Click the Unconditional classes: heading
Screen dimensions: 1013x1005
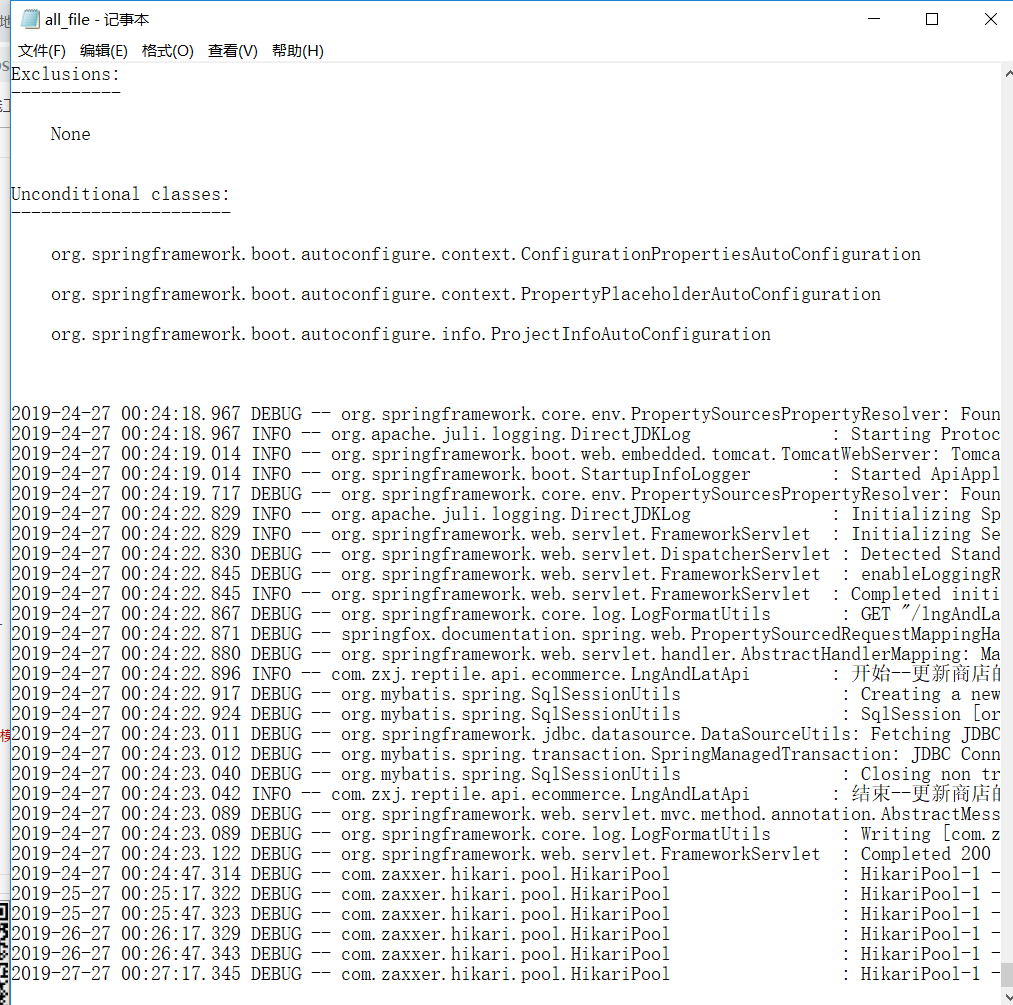120,194
